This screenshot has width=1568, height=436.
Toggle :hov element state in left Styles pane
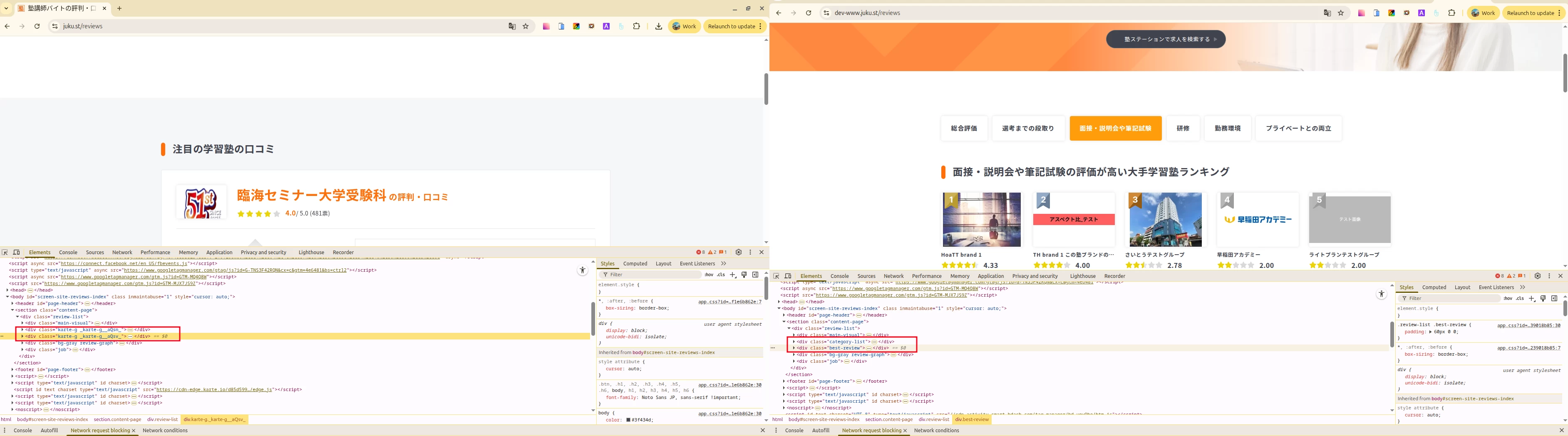tap(709, 275)
